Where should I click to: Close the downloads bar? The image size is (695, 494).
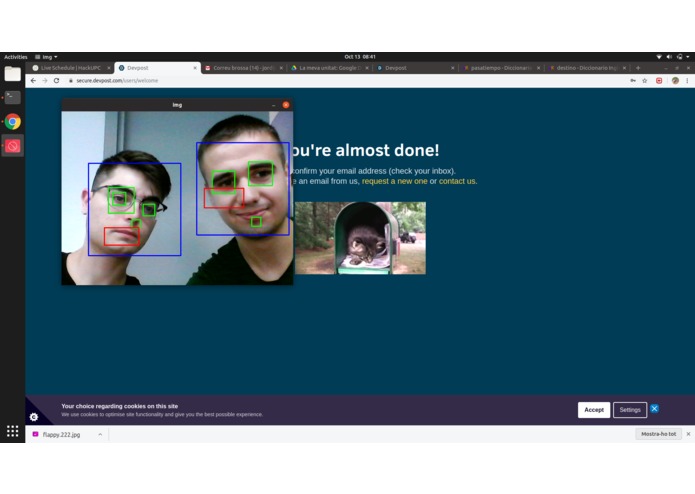(688, 434)
